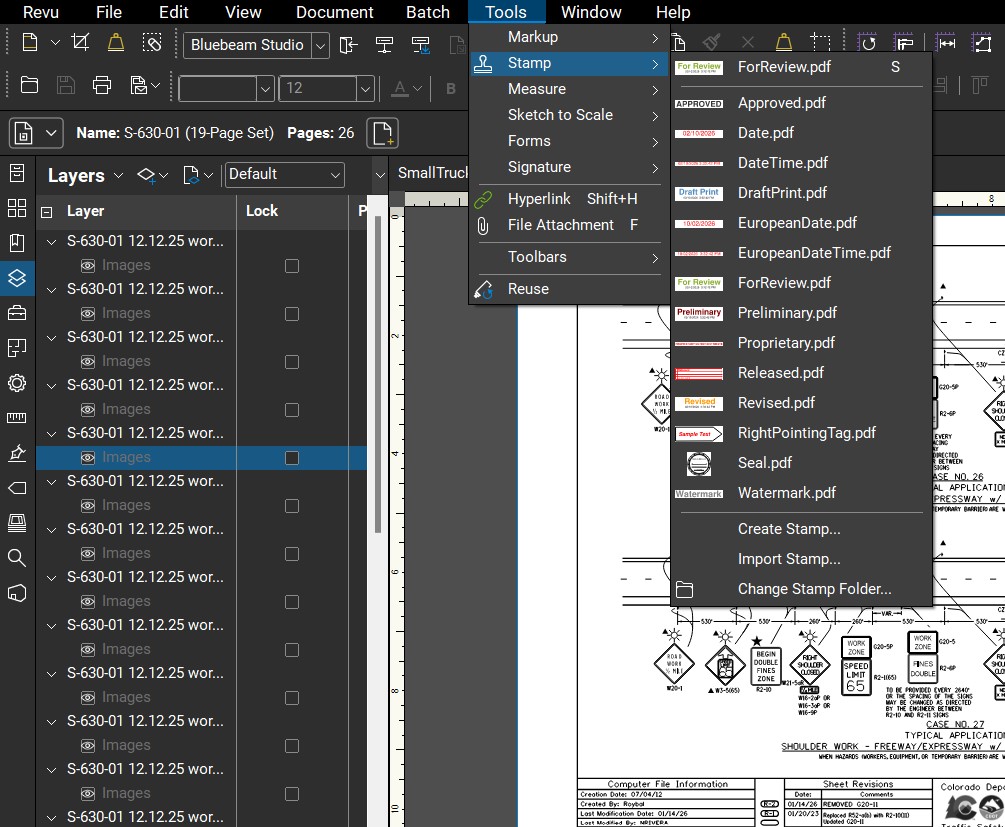The width and height of the screenshot is (1005, 827).
Task: Select the Crop tool in top toolbar
Action: pyautogui.click(x=81, y=43)
